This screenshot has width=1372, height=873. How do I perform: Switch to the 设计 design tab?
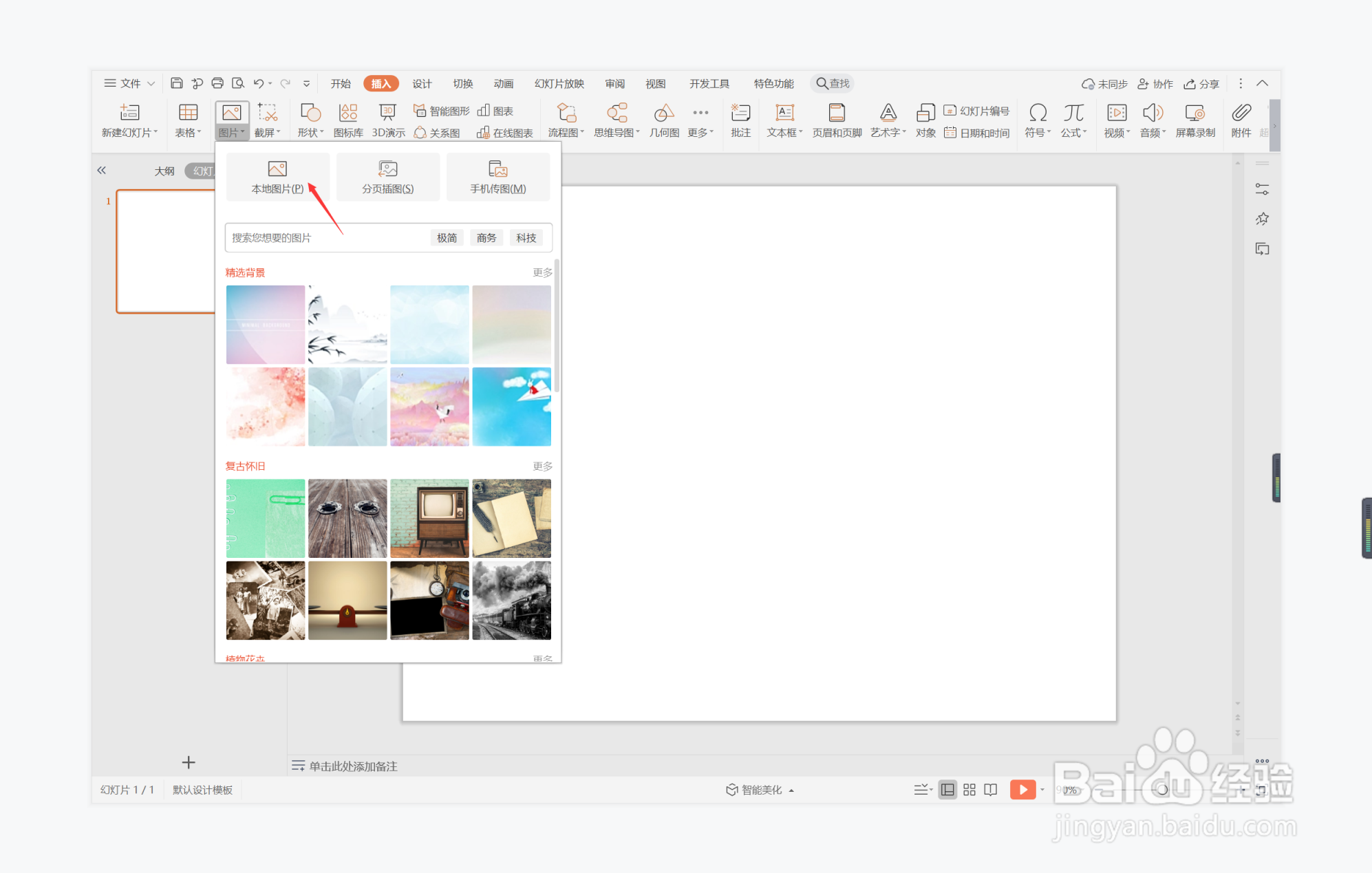[422, 83]
